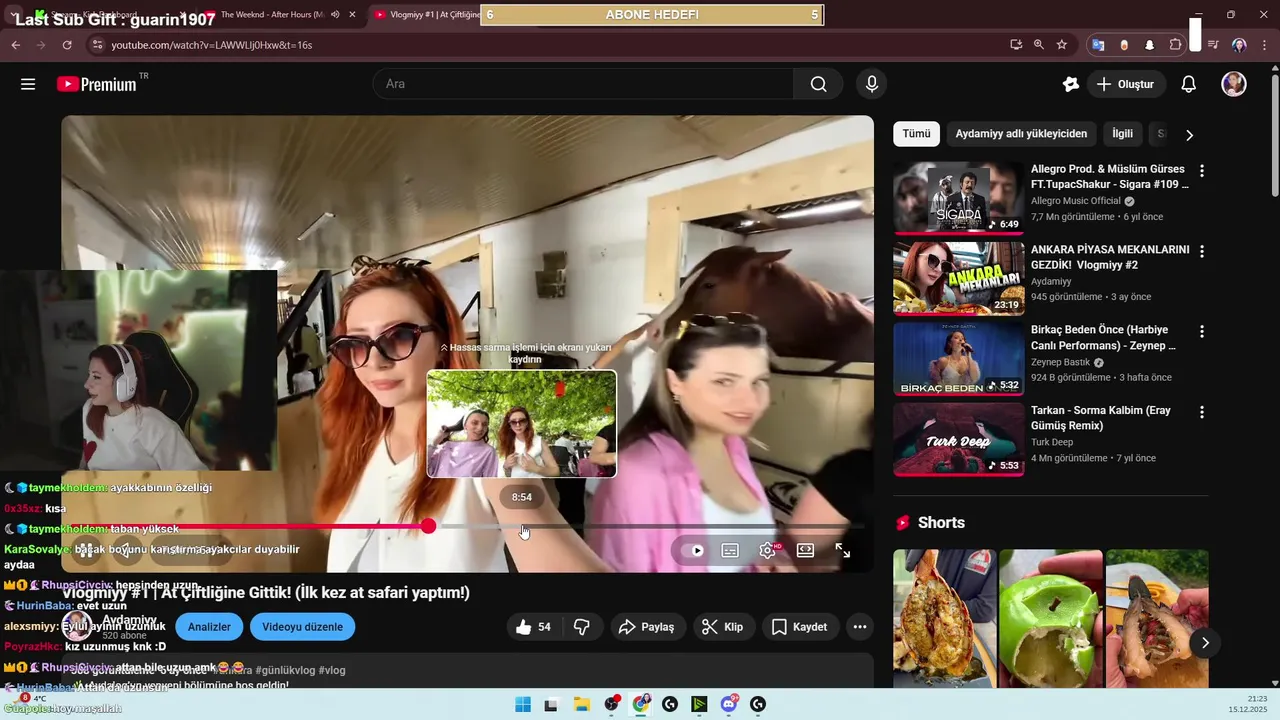
Task: Open the Allegro Music Official channel name
Action: (x=1077, y=201)
